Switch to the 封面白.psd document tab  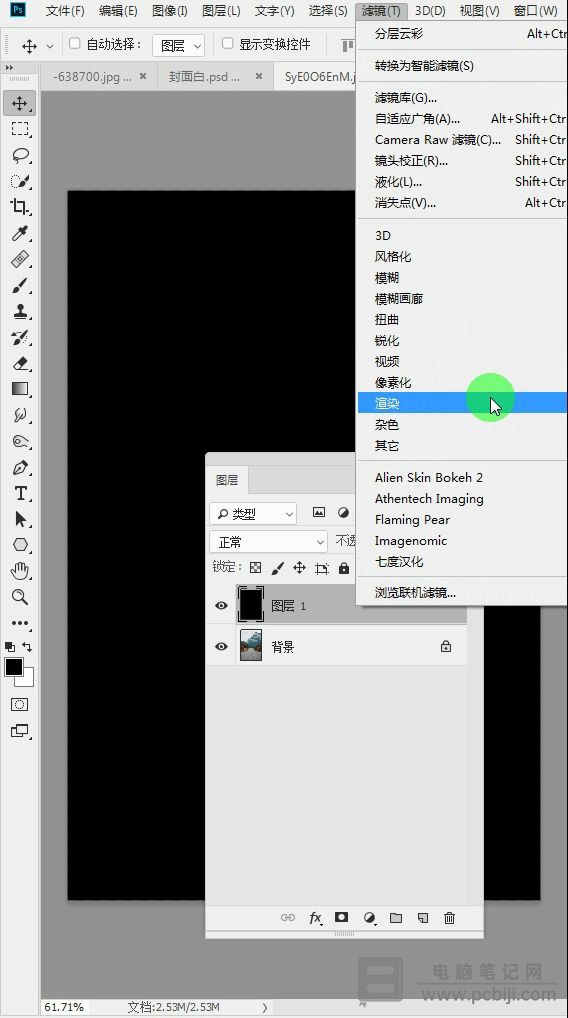click(204, 77)
